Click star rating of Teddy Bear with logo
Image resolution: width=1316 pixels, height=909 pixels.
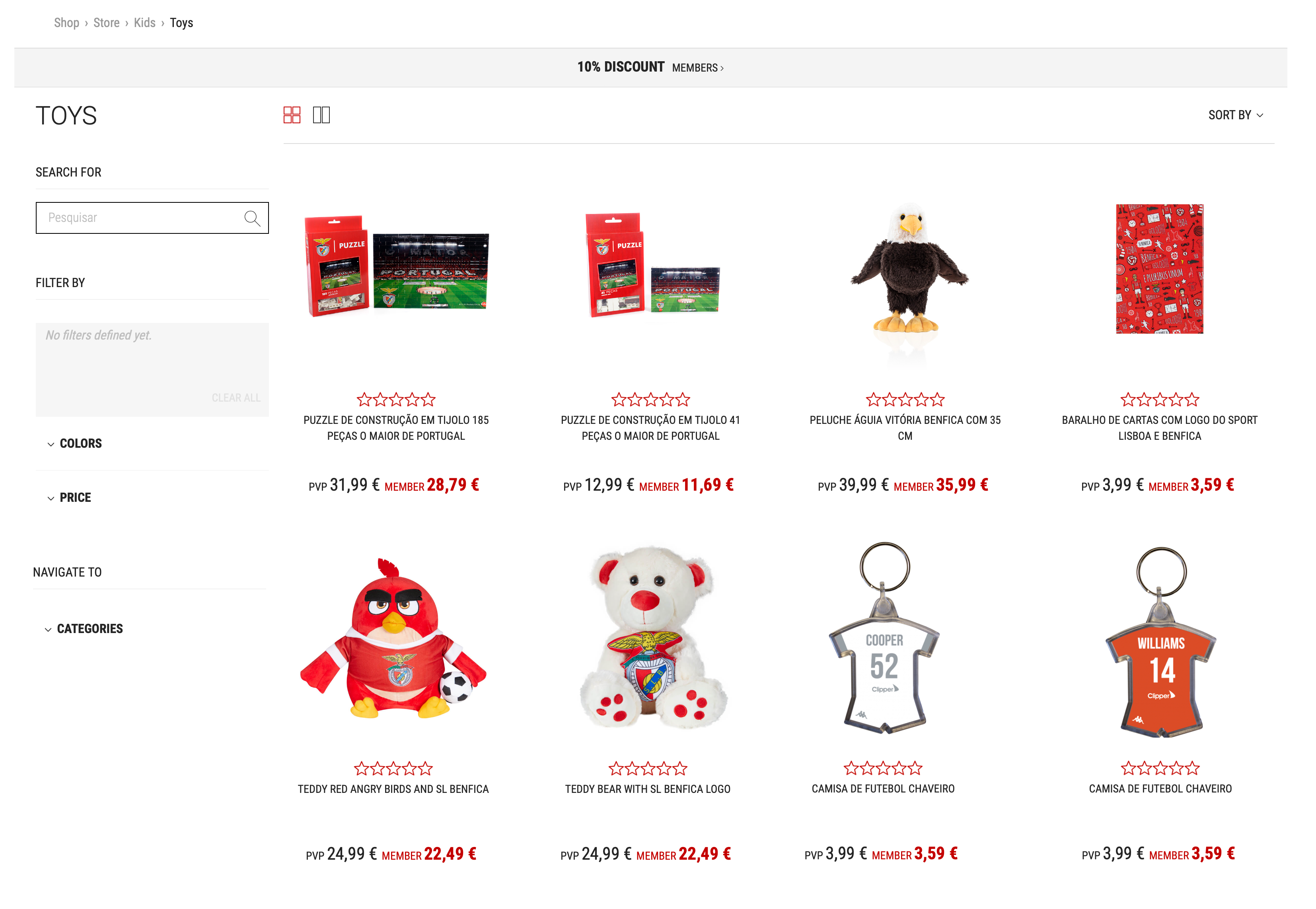click(x=648, y=769)
